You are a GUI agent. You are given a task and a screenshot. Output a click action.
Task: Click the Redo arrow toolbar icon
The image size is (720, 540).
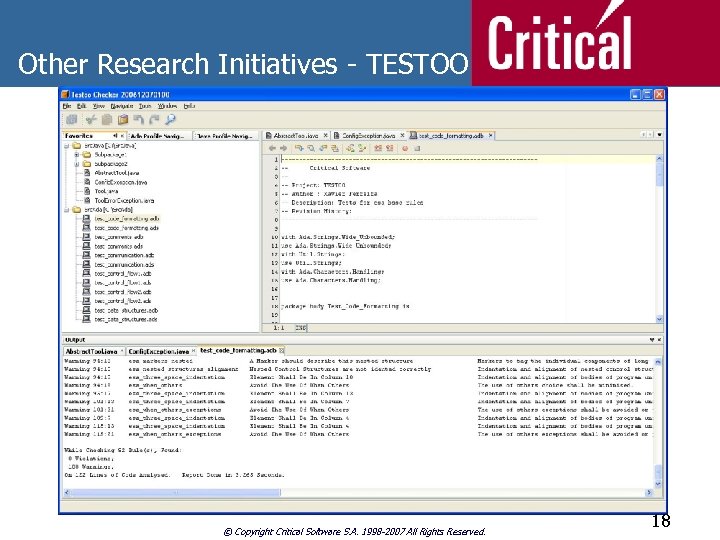(x=154, y=120)
